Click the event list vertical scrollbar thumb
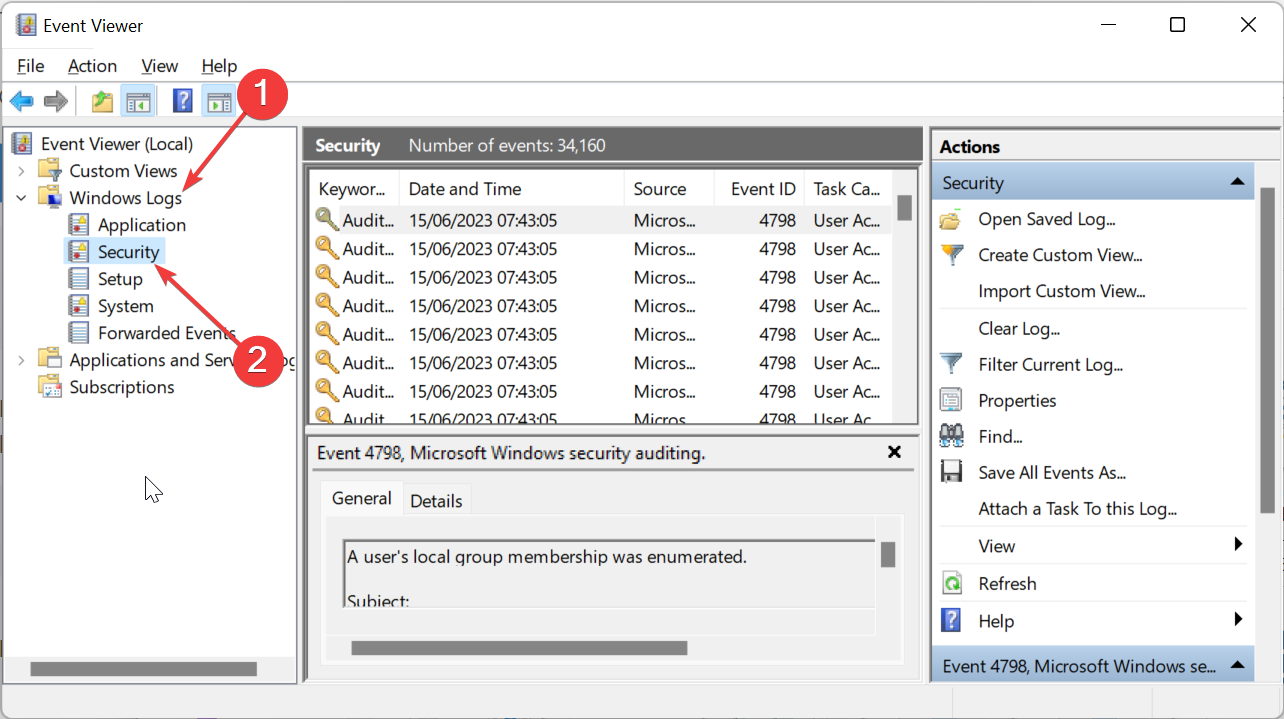Image resolution: width=1284 pixels, height=719 pixels. click(x=904, y=207)
